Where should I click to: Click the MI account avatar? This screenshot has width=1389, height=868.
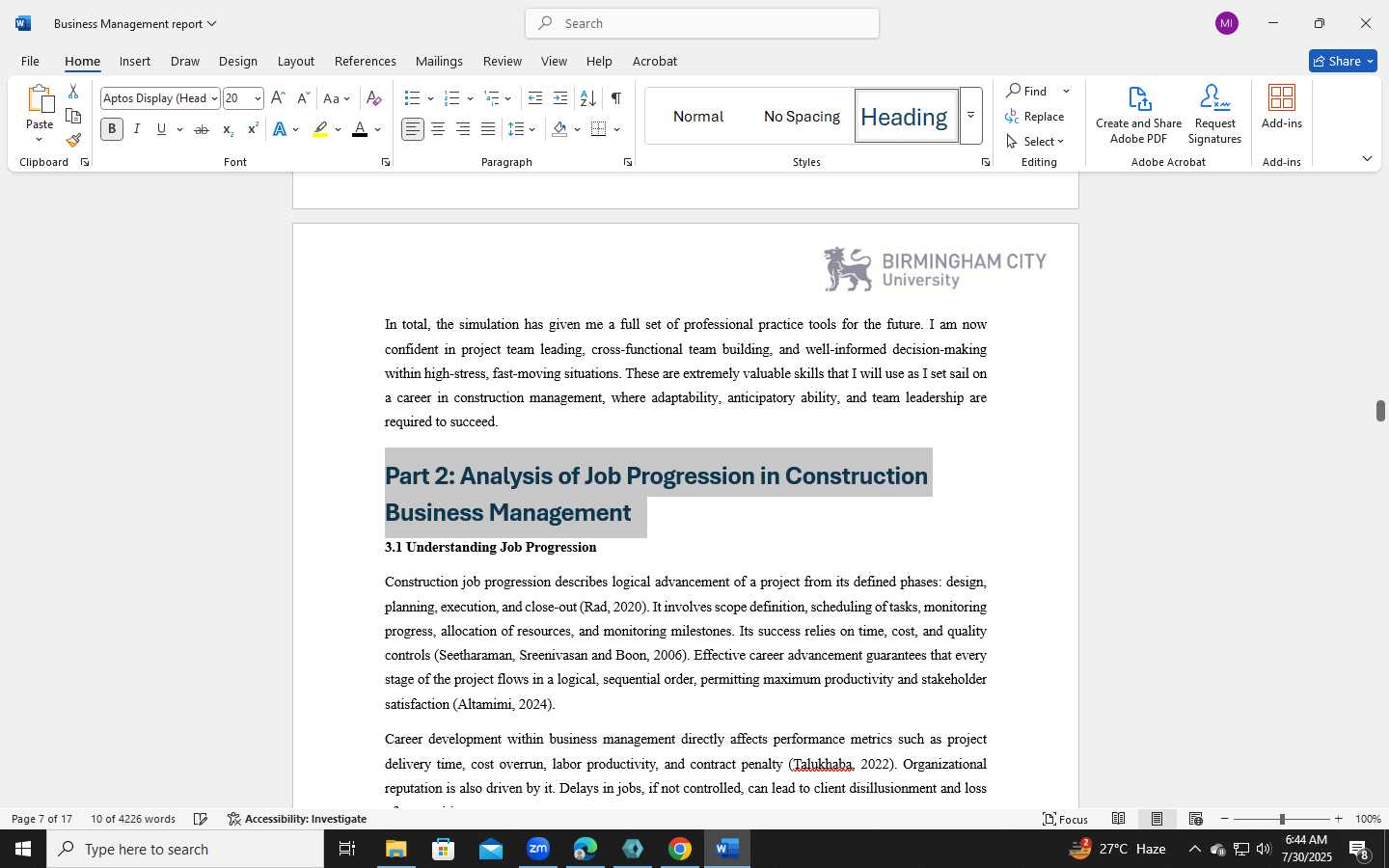tap(1227, 23)
